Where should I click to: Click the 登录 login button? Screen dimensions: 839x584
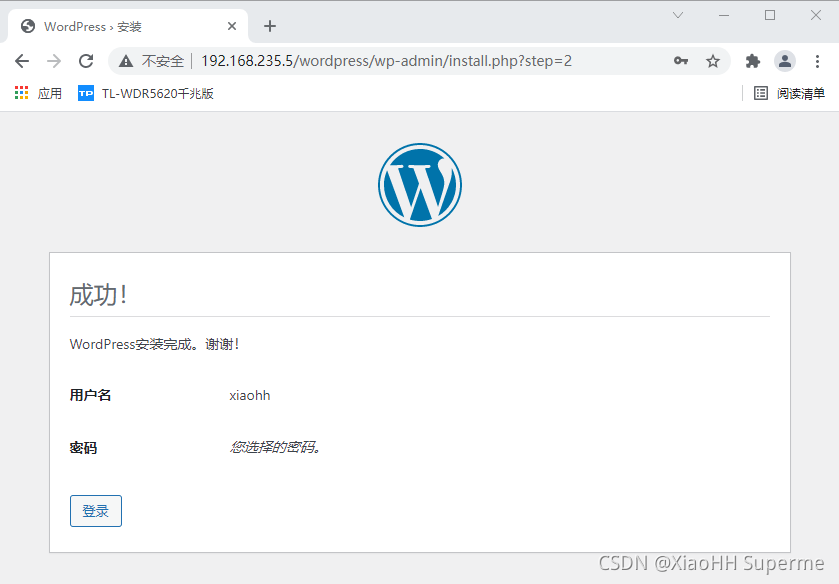(x=96, y=511)
